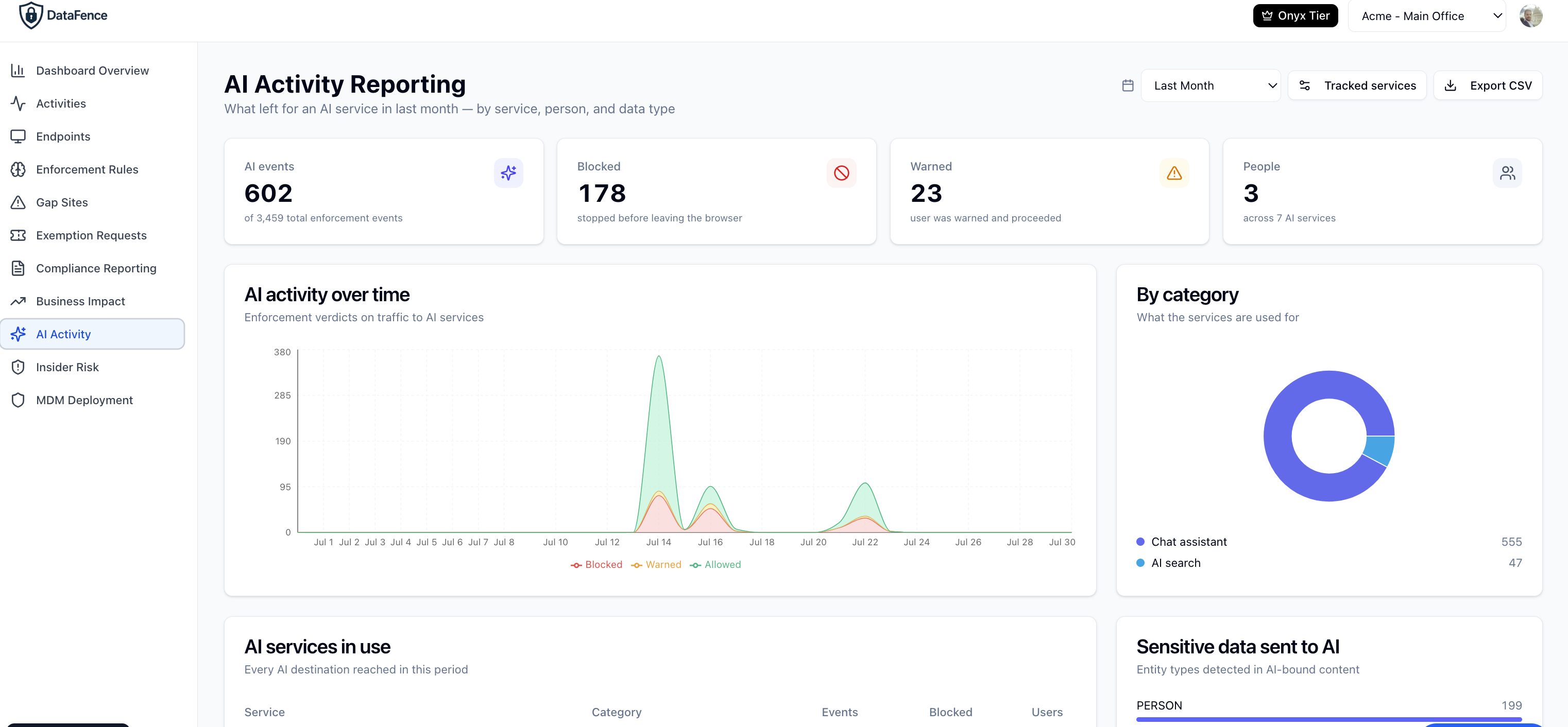Click the blocked ban icon in Blocked card
The width and height of the screenshot is (1568, 727).
pos(841,174)
